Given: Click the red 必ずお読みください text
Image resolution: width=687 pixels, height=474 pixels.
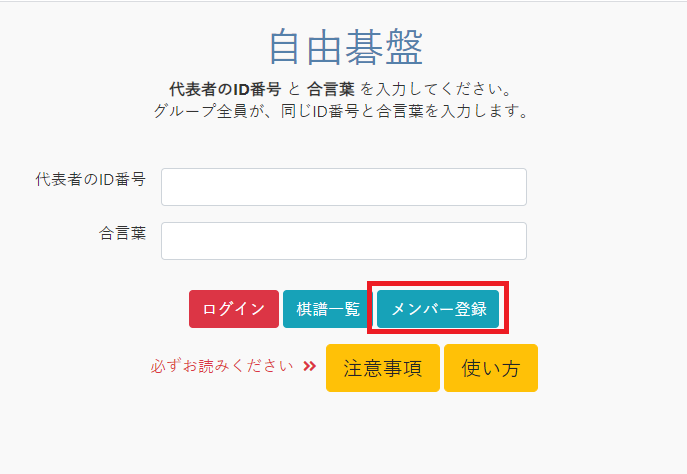Looking at the screenshot, I should tap(222, 366).
